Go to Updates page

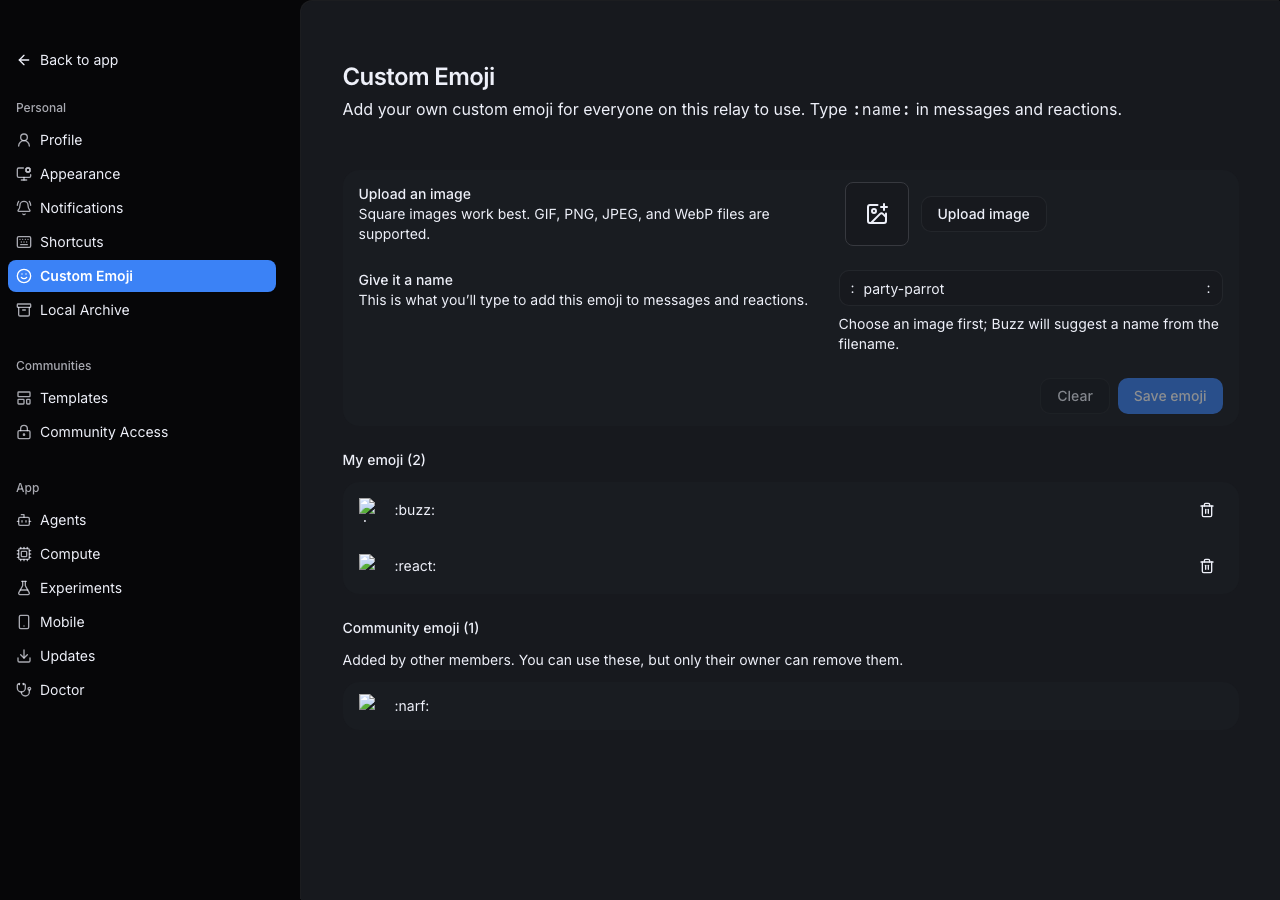142,656
